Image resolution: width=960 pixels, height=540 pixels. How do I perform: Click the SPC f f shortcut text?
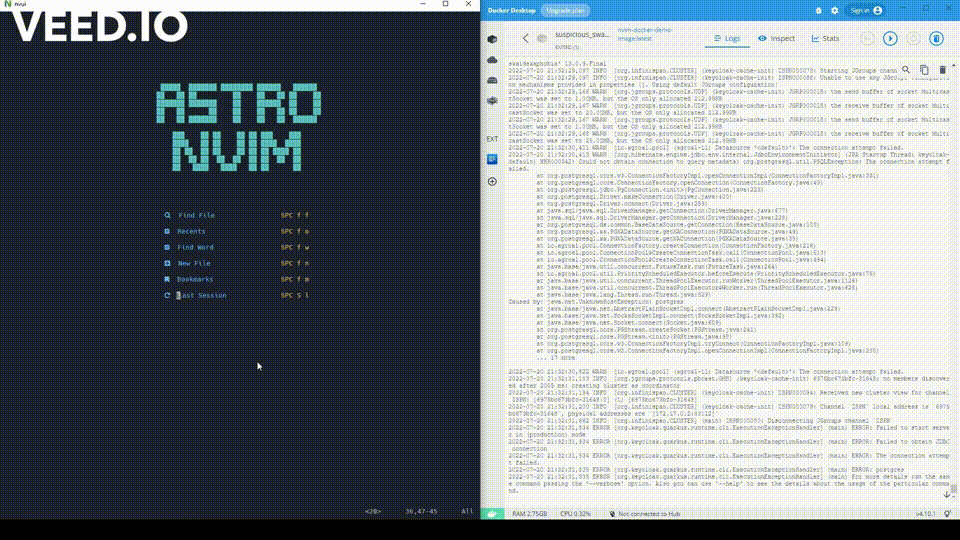[294, 216]
